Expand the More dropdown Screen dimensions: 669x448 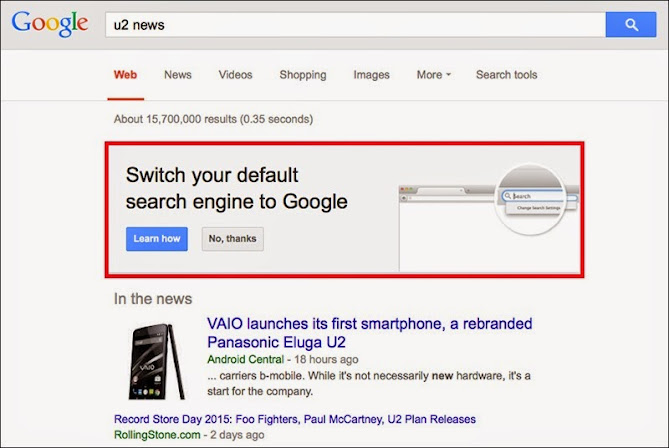[x=433, y=75]
